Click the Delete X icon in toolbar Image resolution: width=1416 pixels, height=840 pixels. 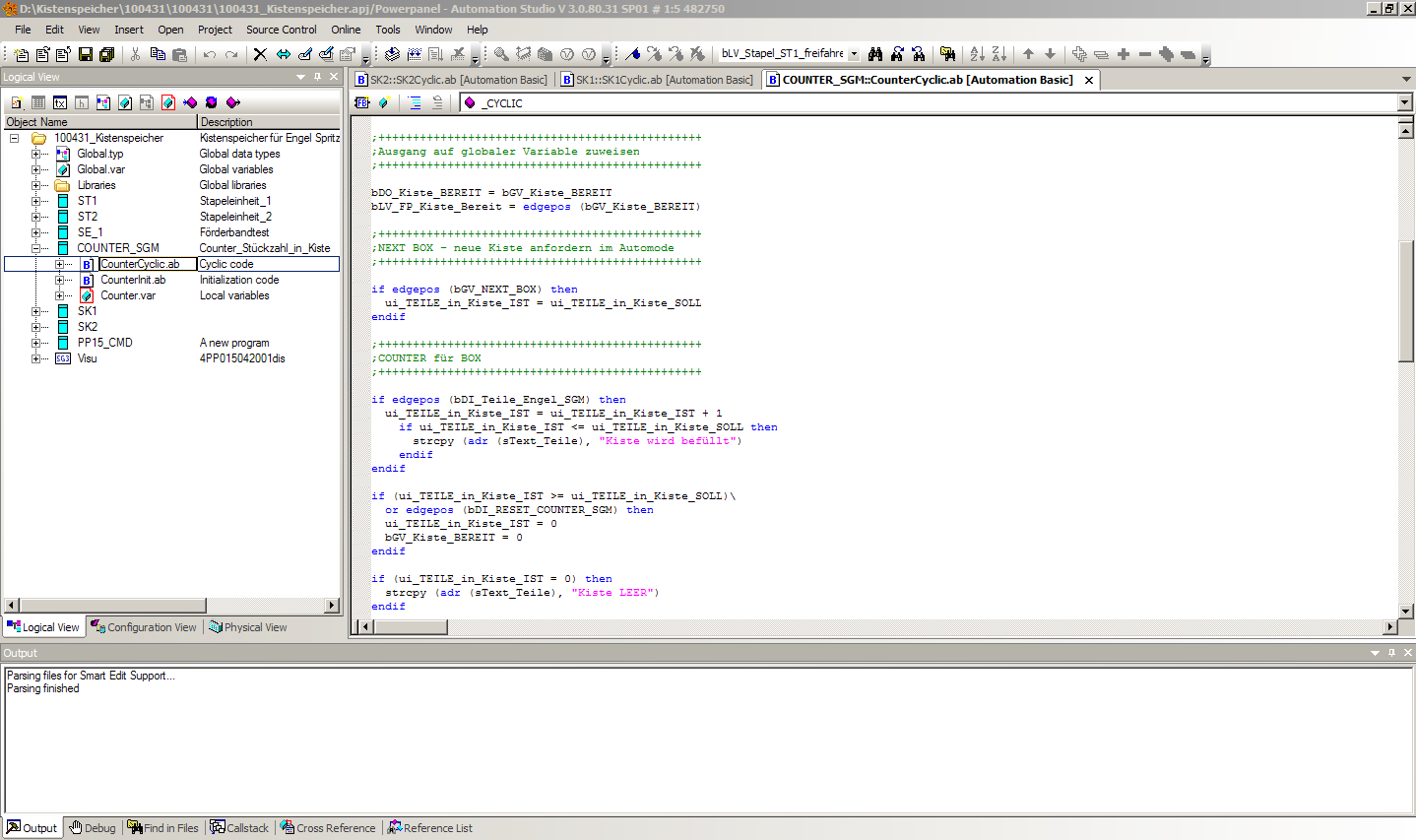click(x=260, y=54)
